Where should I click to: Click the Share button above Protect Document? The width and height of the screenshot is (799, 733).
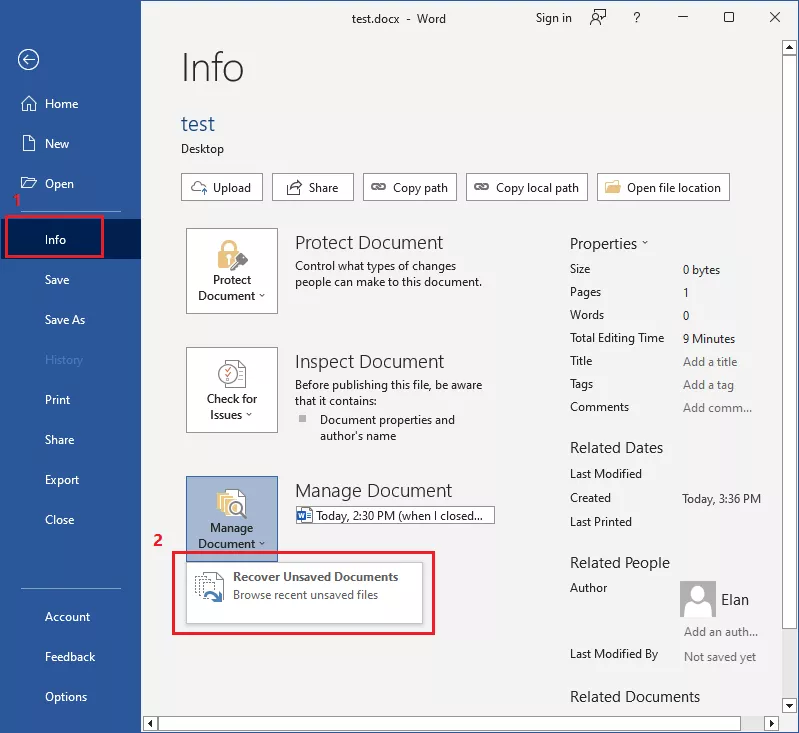coord(312,187)
